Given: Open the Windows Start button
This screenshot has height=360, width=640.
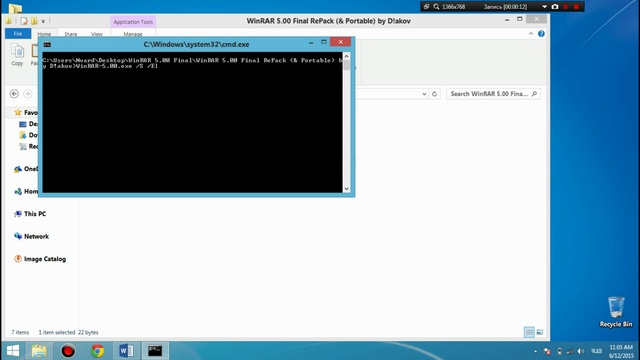Looking at the screenshot, I should 13,351.
